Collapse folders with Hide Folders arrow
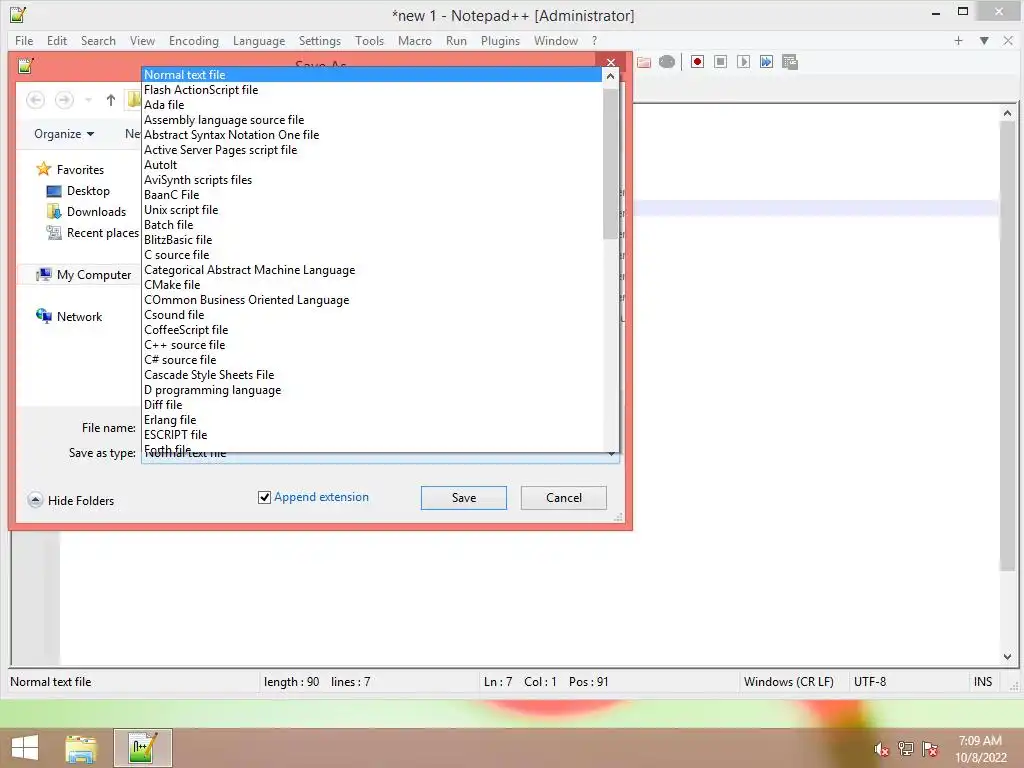1024x768 pixels. [x=35, y=500]
